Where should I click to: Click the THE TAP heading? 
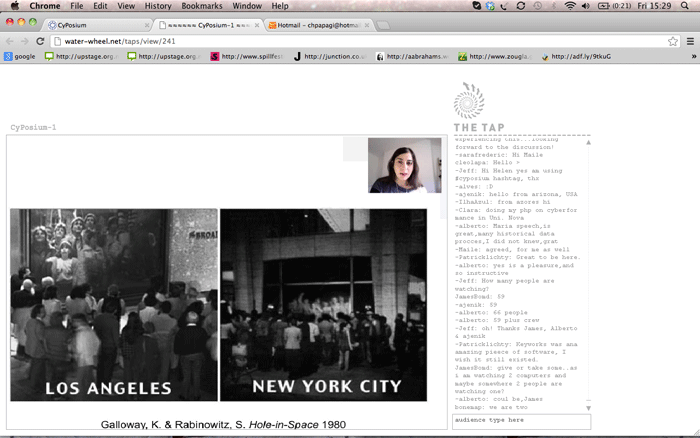coord(479,128)
